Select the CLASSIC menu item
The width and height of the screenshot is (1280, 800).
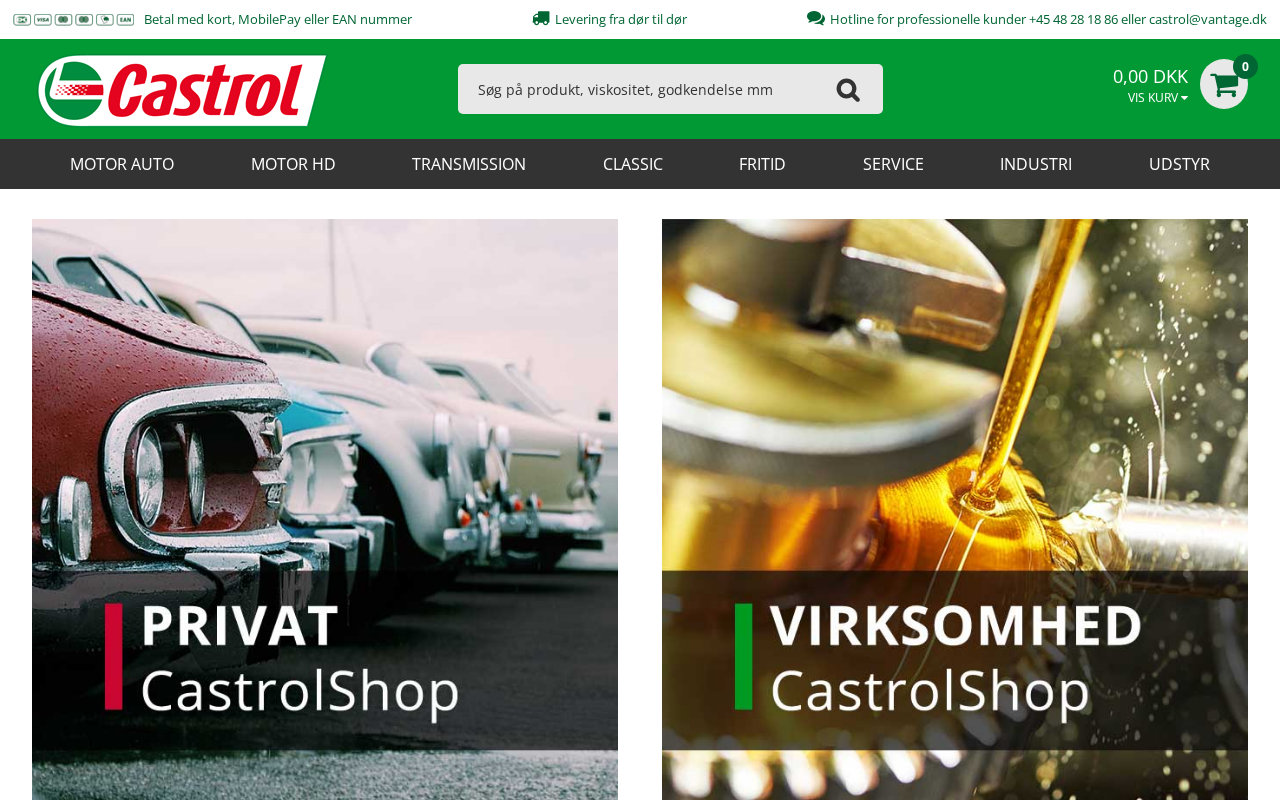633,164
